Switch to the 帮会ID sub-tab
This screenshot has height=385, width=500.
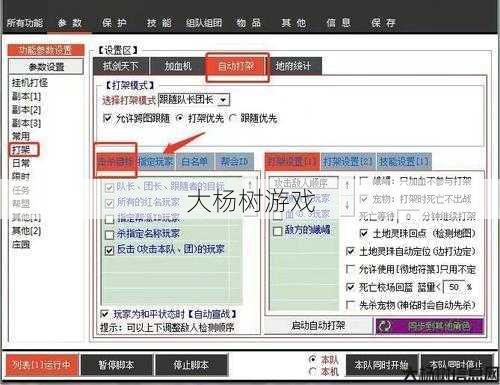coord(234,162)
